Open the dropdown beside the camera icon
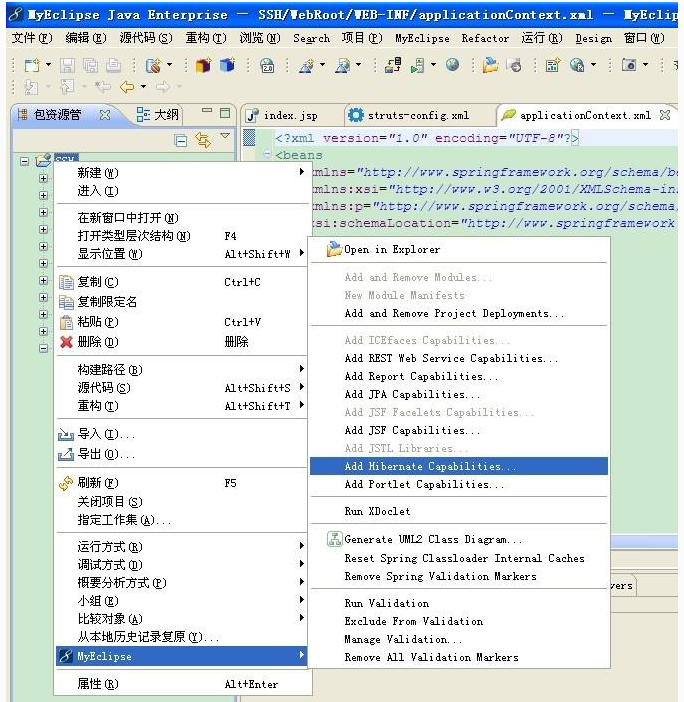Screen dimensions: 684x702 (646, 65)
